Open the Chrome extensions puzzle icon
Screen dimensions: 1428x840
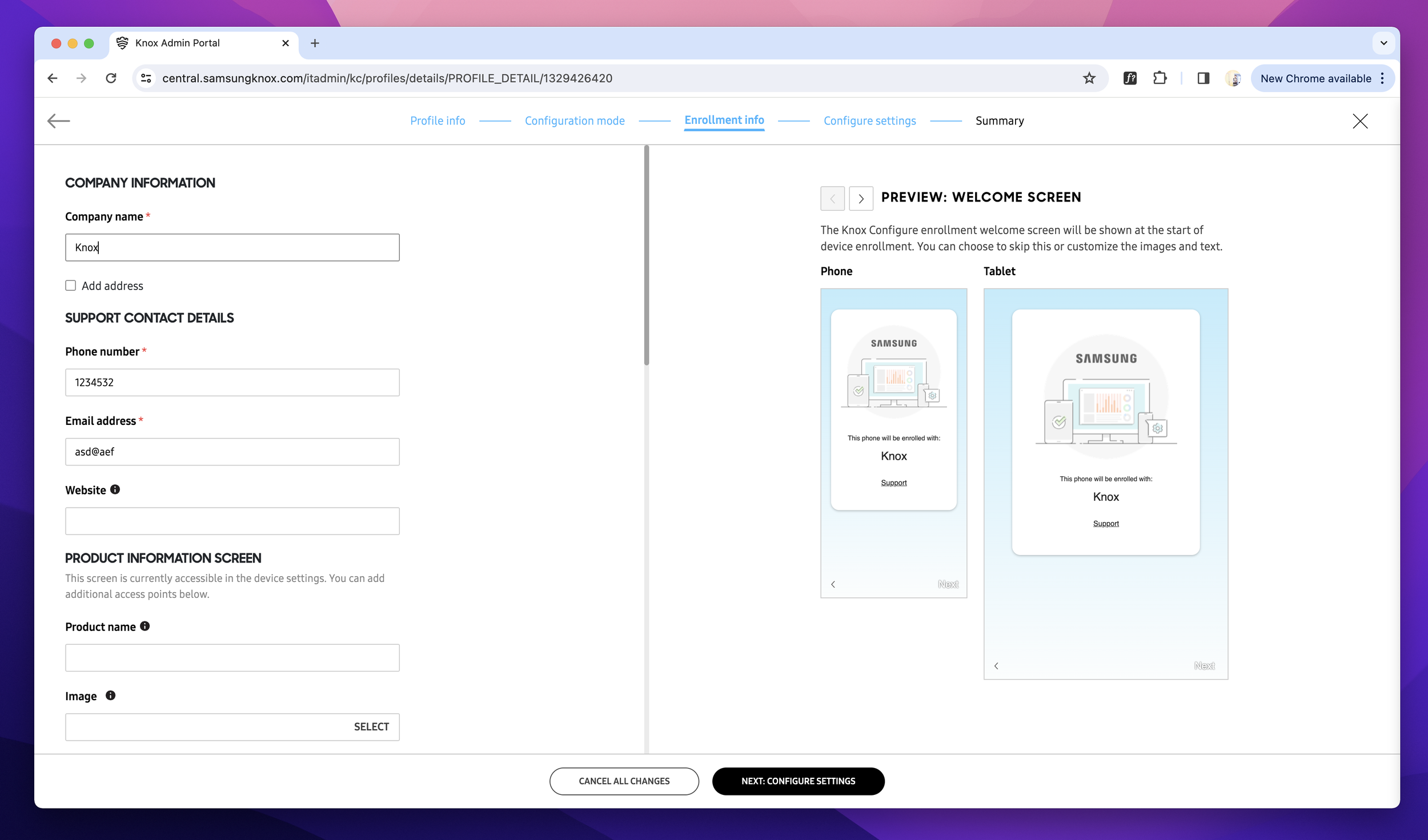[x=1160, y=78]
